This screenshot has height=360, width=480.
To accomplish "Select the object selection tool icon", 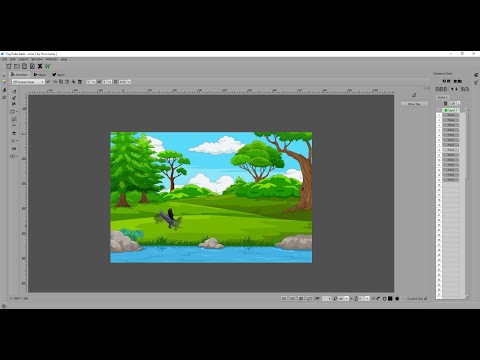I will pos(14,119).
